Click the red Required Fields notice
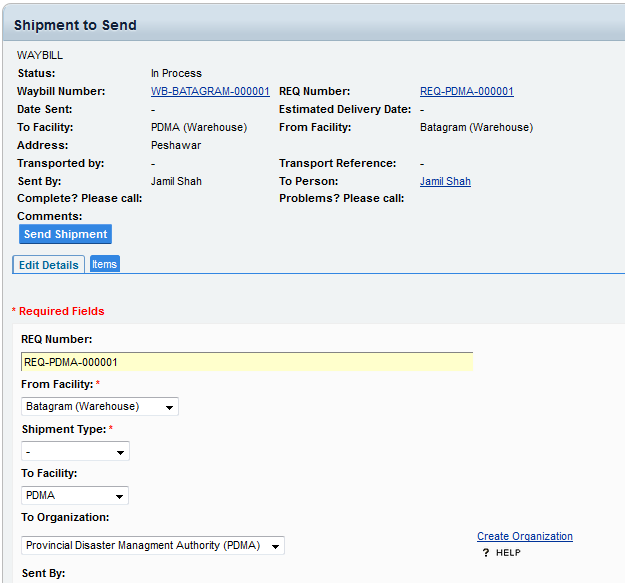The image size is (628, 584). 58,312
